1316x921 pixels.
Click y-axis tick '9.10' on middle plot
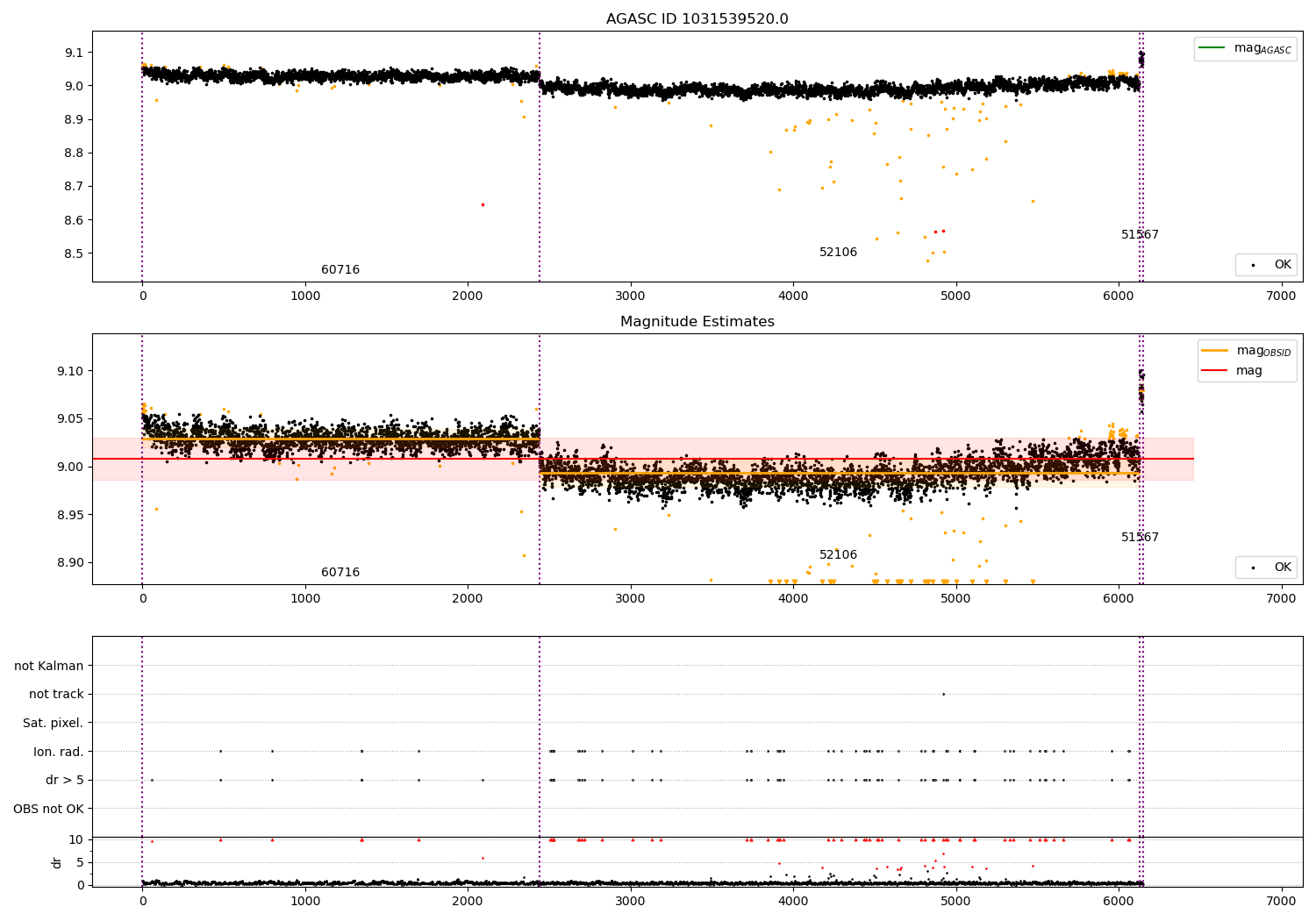[x=71, y=371]
